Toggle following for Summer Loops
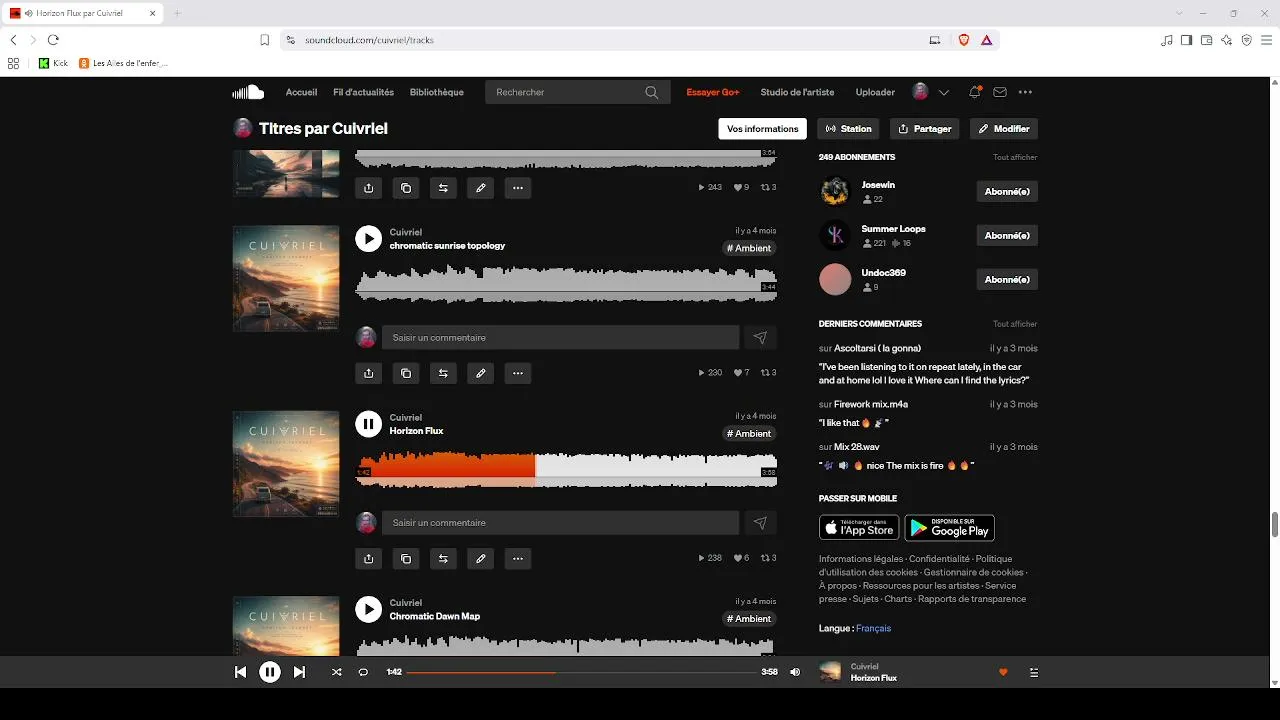 click(1007, 235)
